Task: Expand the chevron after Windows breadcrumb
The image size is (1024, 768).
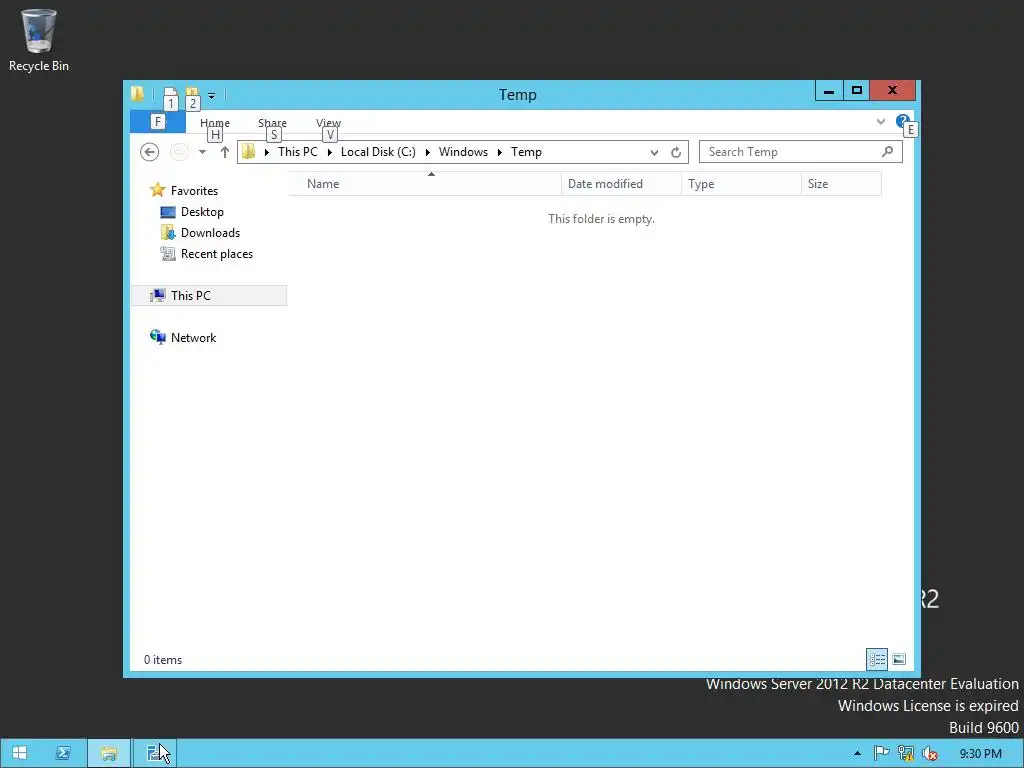Action: pos(500,152)
